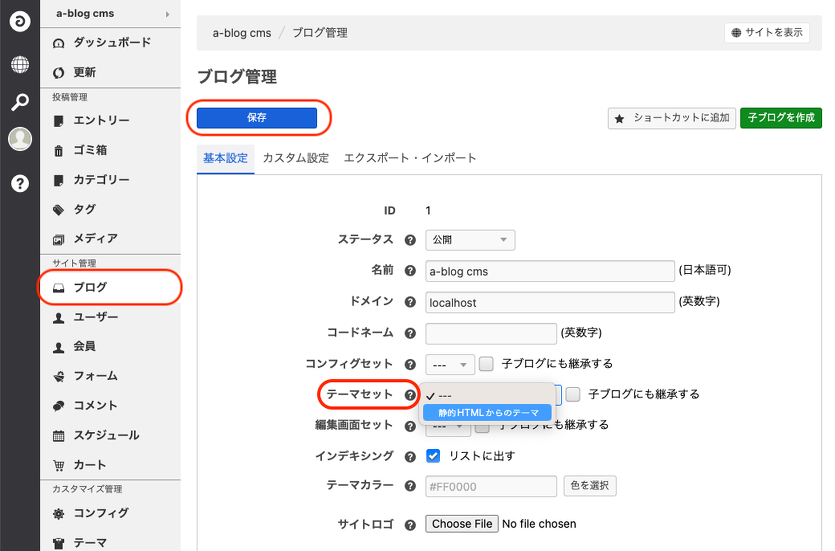The image size is (835, 551).
Task: Switch to the カスタム設定 tab
Action: point(295,158)
